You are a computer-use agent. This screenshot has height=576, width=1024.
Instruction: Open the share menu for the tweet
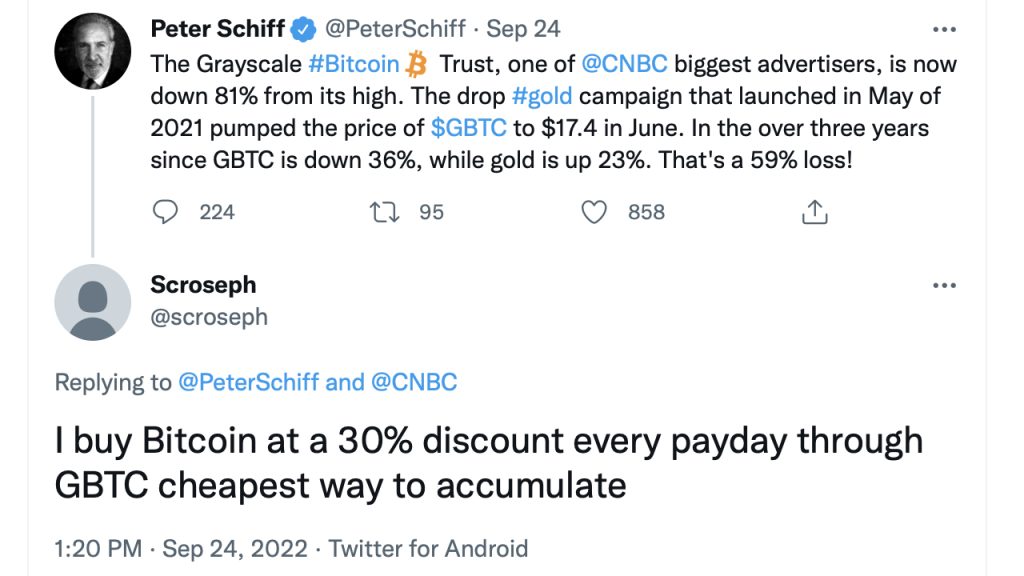coord(815,212)
